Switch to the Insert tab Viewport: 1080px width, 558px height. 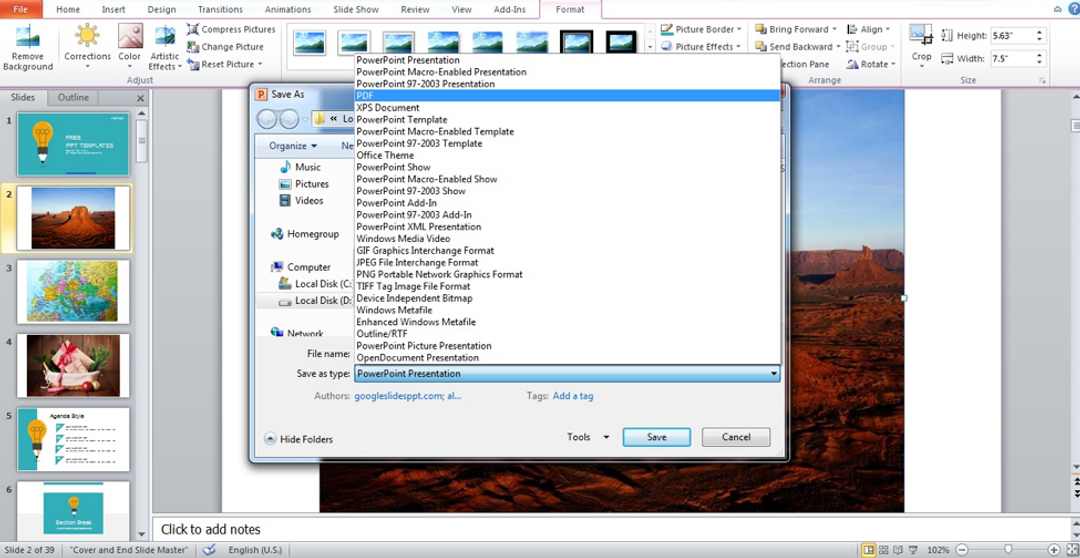[x=114, y=10]
